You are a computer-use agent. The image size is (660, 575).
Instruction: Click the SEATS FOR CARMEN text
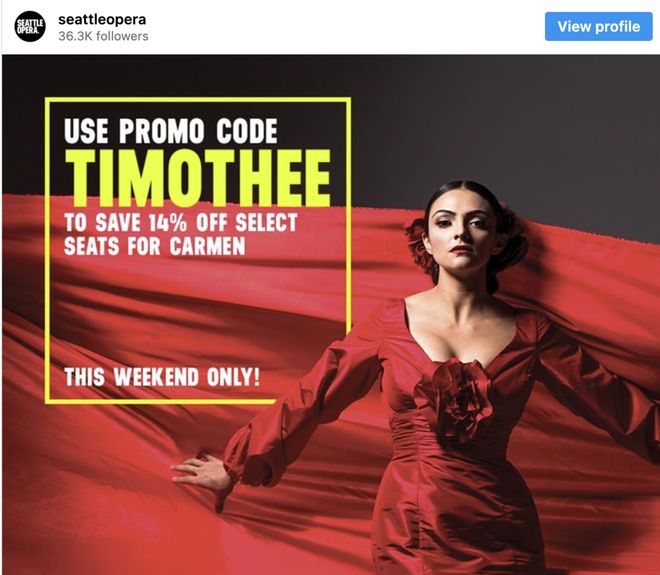click(154, 246)
